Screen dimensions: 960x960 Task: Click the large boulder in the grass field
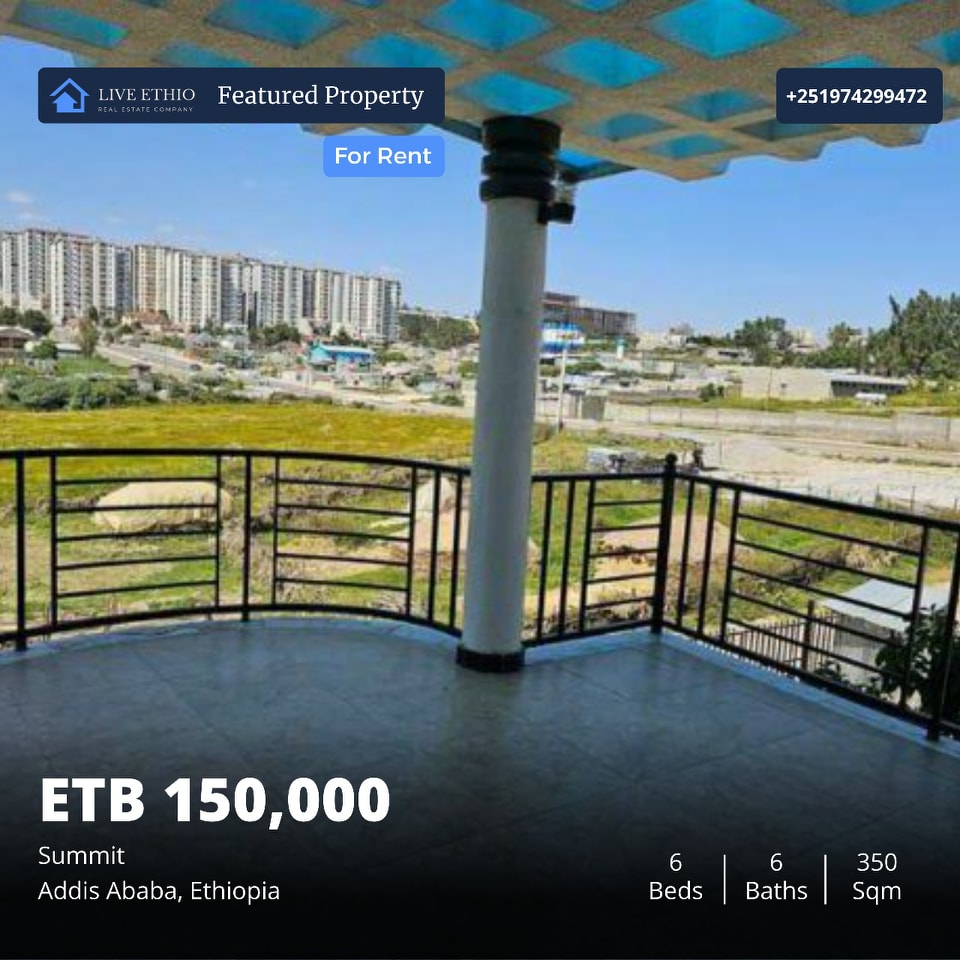pyautogui.click(x=160, y=504)
